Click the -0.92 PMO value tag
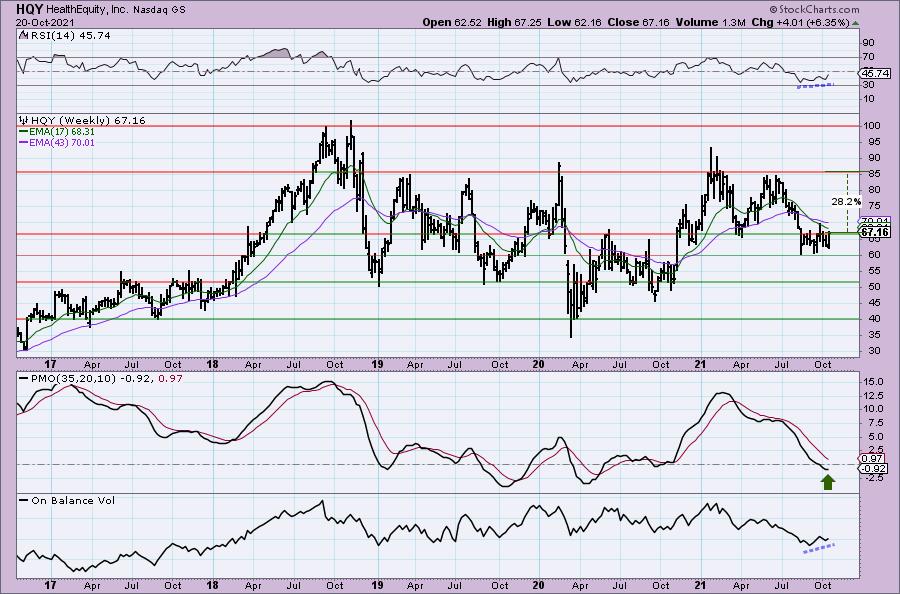900x594 pixels. pyautogui.click(x=874, y=469)
